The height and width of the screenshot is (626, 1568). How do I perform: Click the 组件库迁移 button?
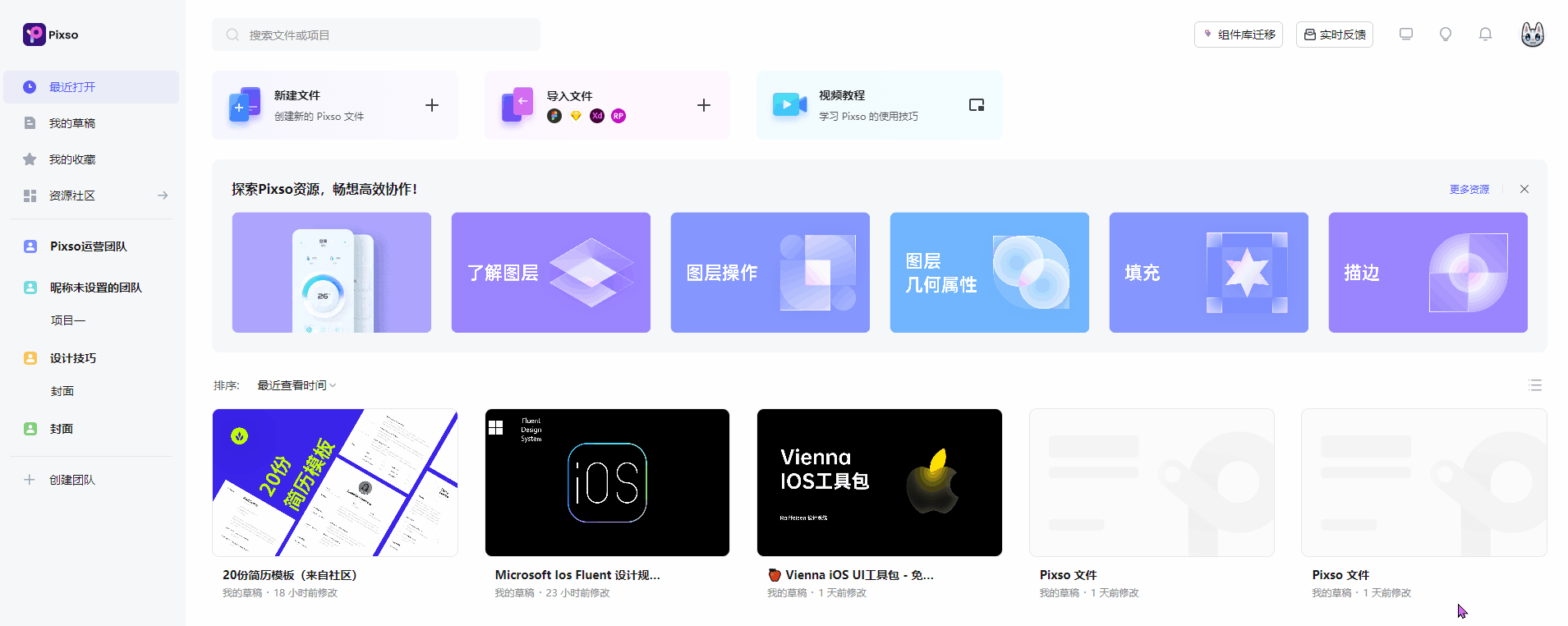coord(1239,35)
